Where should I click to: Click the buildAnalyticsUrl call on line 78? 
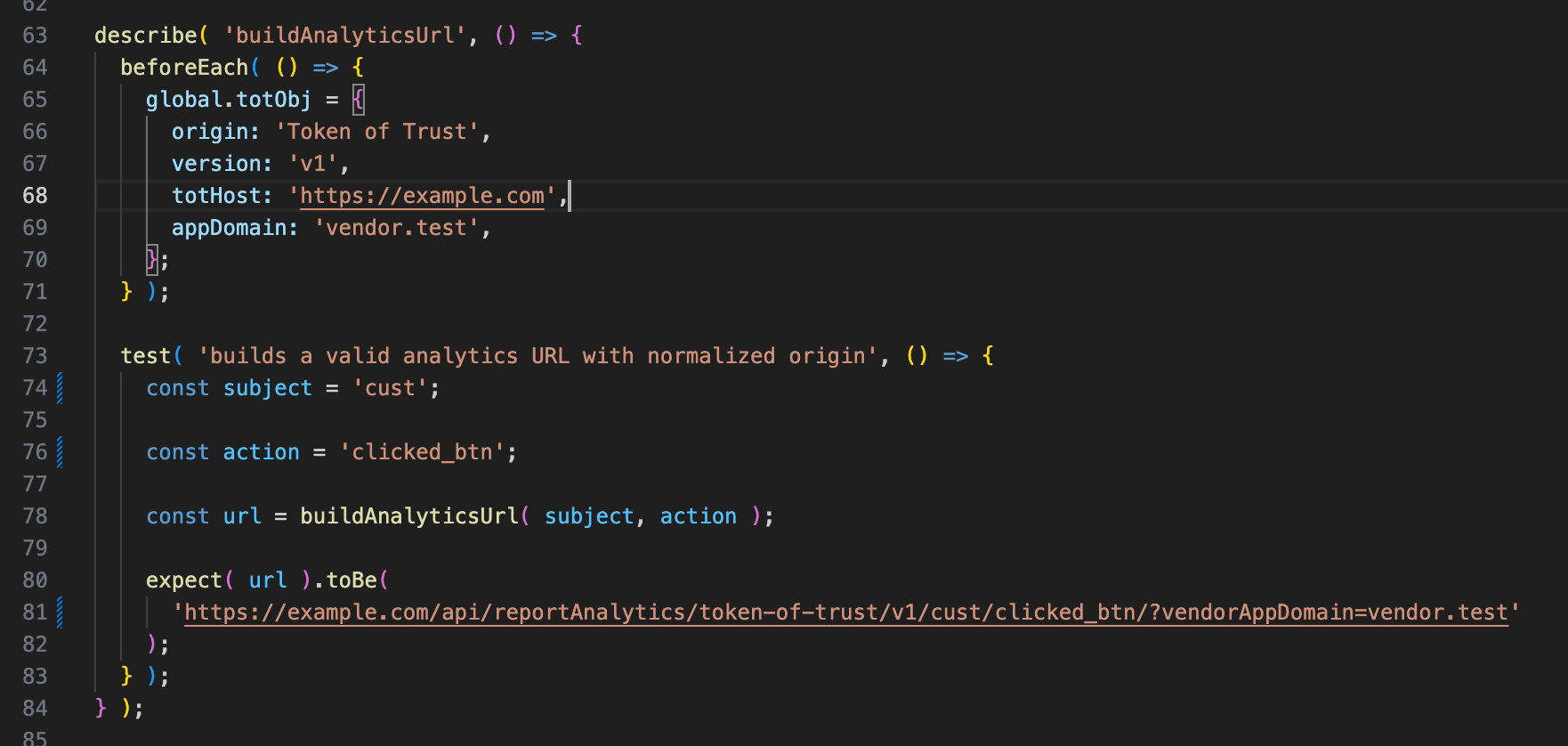pyautogui.click(x=409, y=516)
